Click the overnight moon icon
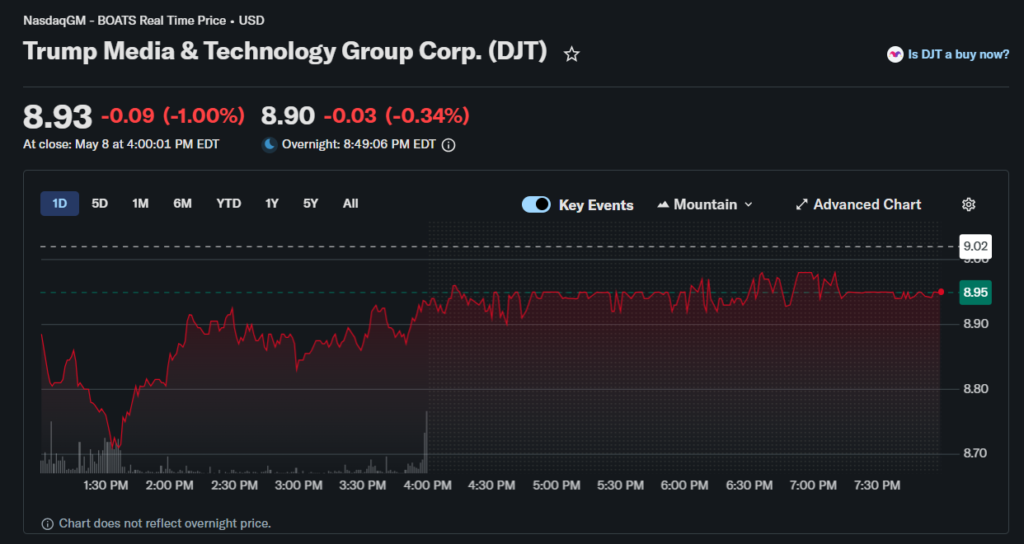Image resolution: width=1024 pixels, height=544 pixels. coord(270,145)
